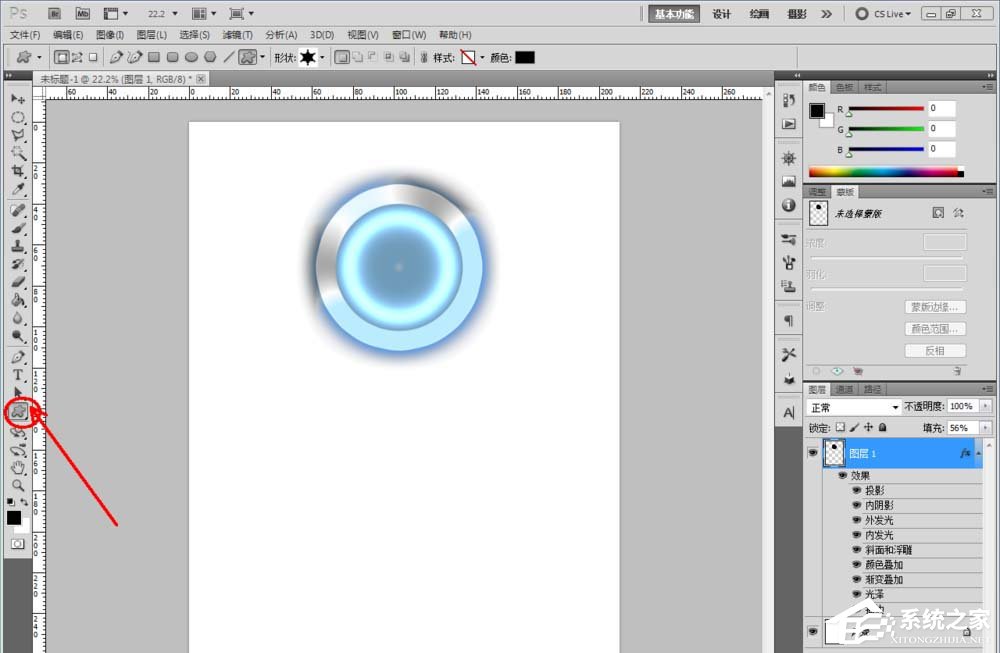Open the 正常 blend mode dropdown
The image size is (1000, 653).
(854, 407)
